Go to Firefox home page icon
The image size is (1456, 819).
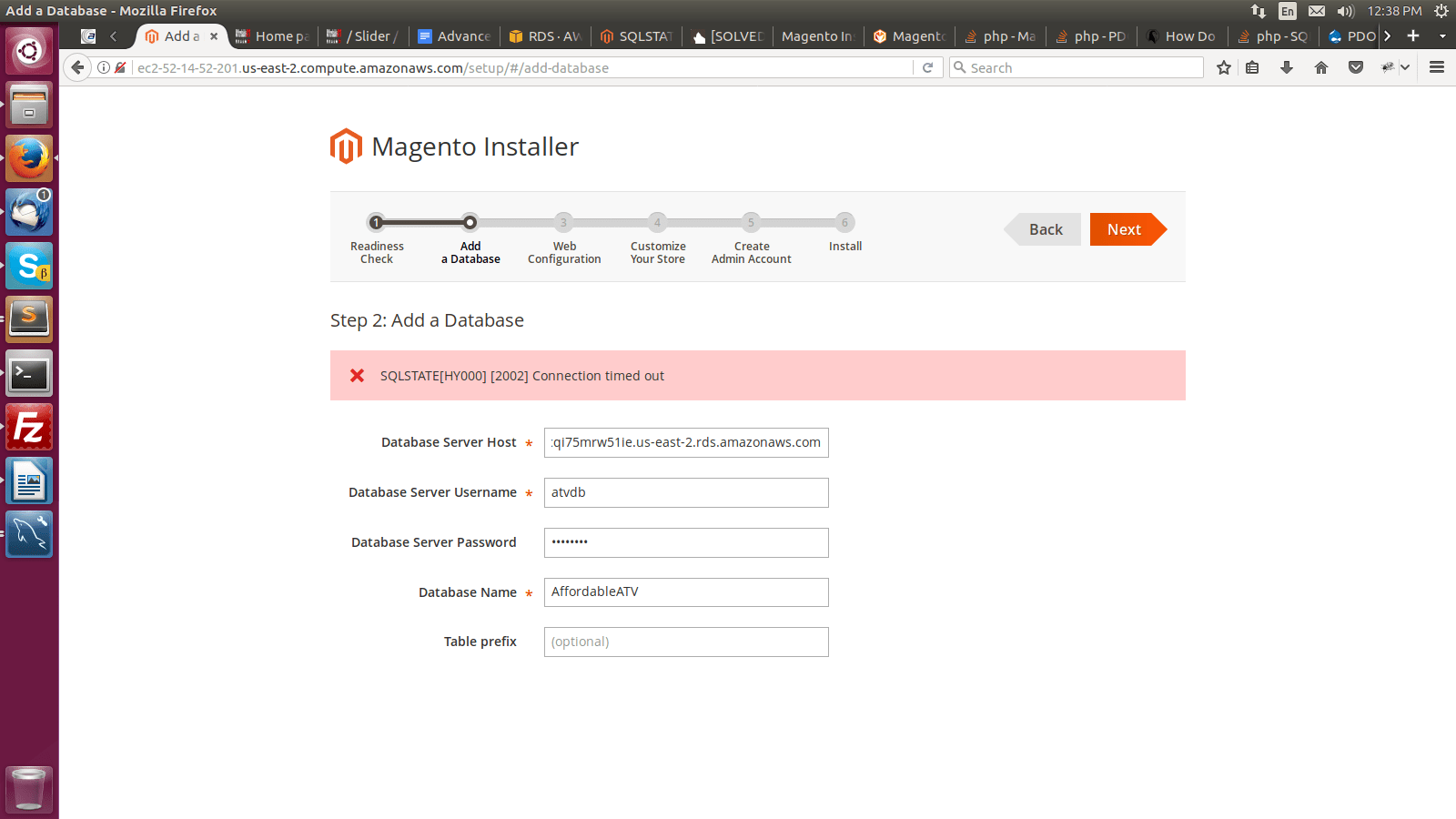tap(1321, 67)
